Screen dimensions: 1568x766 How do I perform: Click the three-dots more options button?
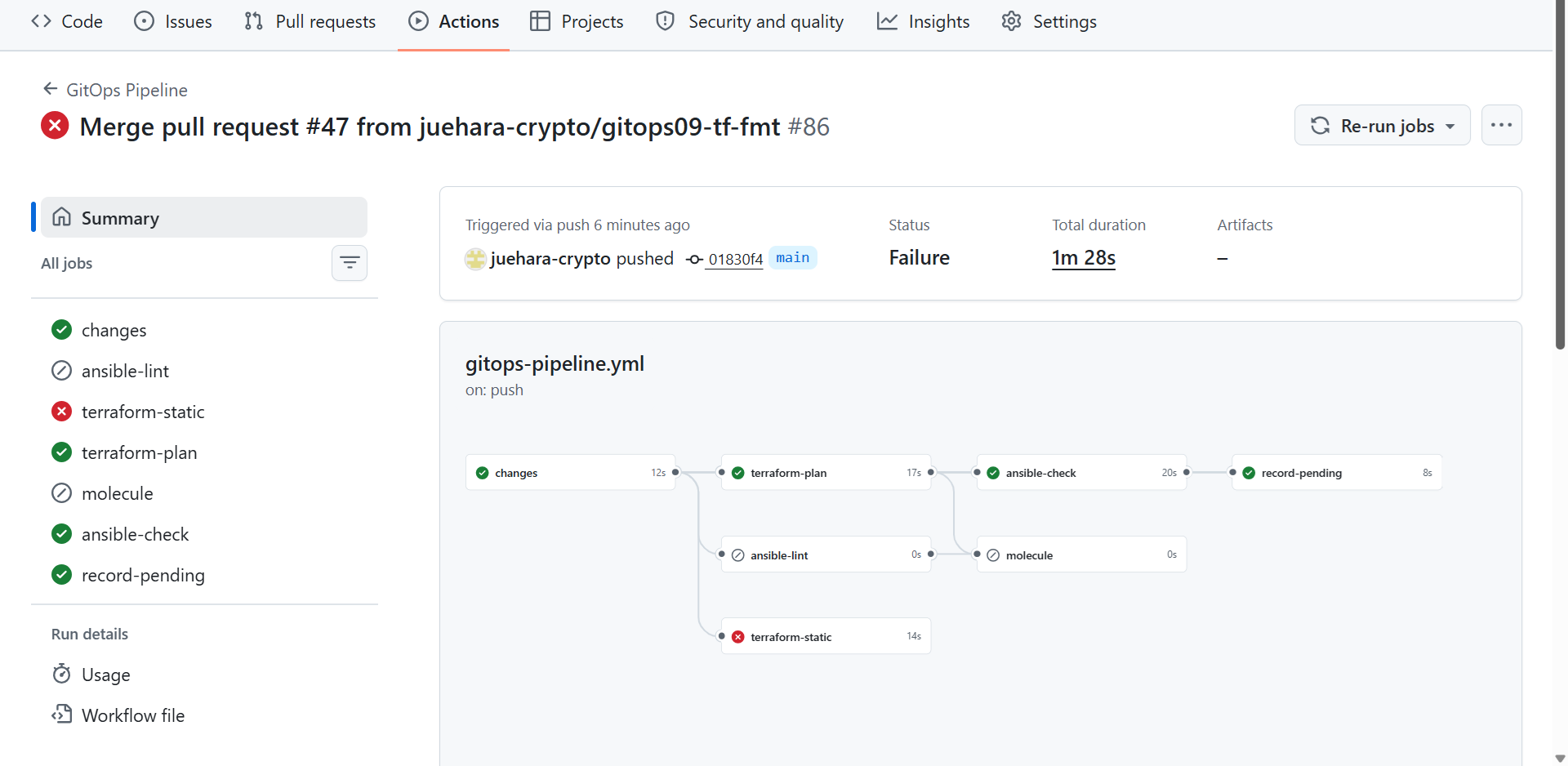pyautogui.click(x=1501, y=125)
